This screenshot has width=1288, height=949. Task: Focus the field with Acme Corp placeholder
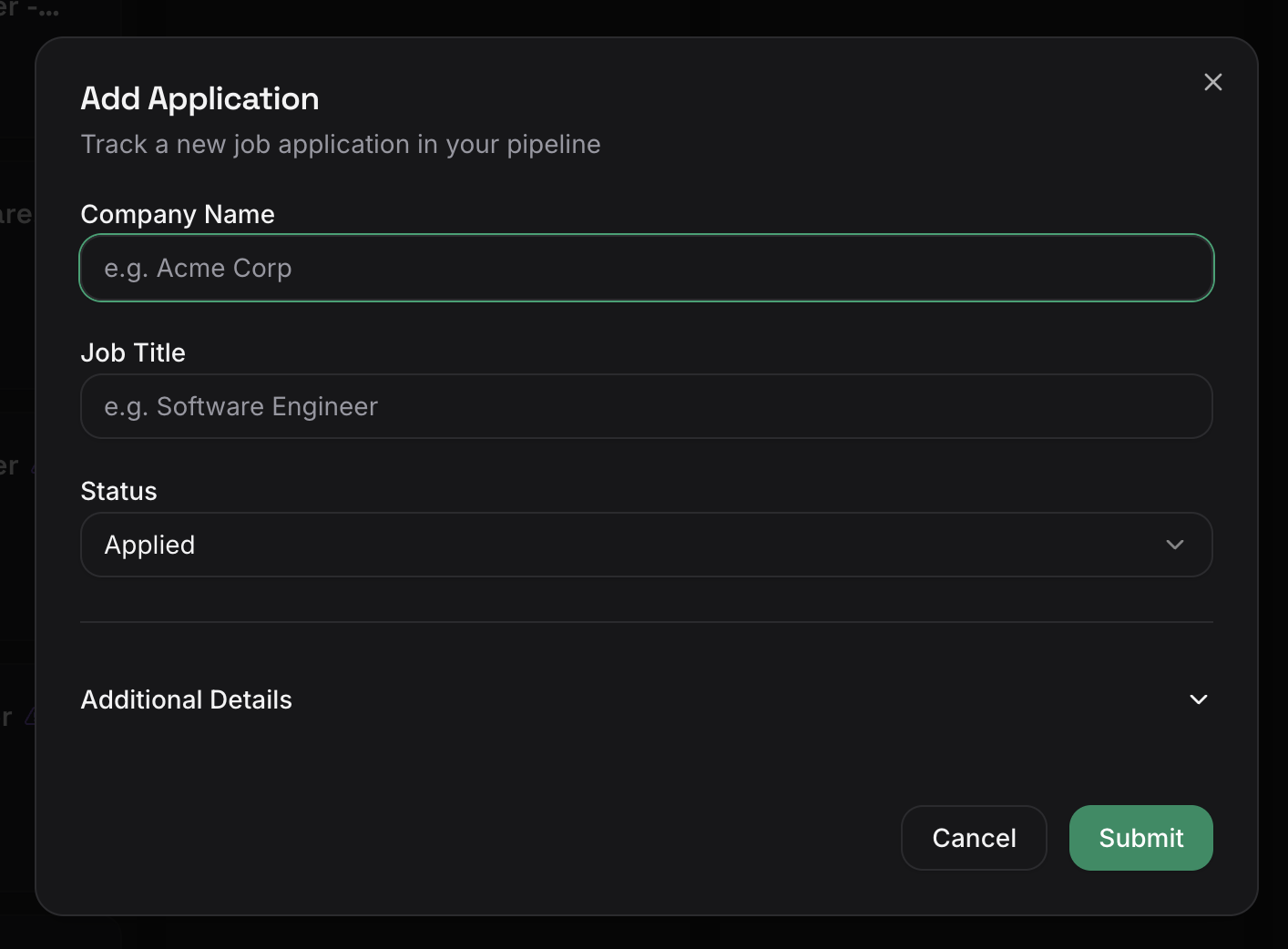tap(647, 268)
